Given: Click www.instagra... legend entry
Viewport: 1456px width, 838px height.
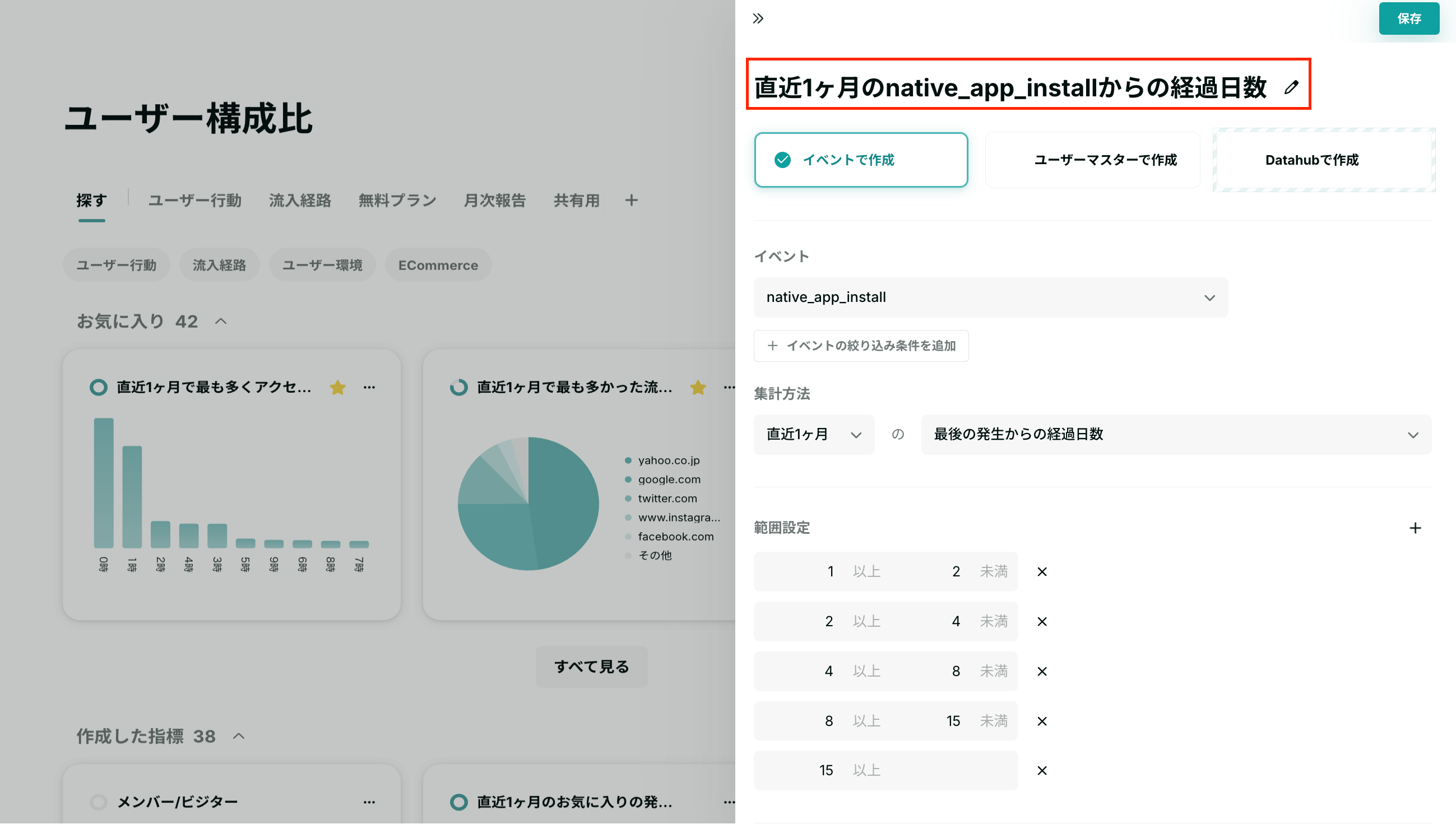Looking at the screenshot, I should (x=673, y=518).
